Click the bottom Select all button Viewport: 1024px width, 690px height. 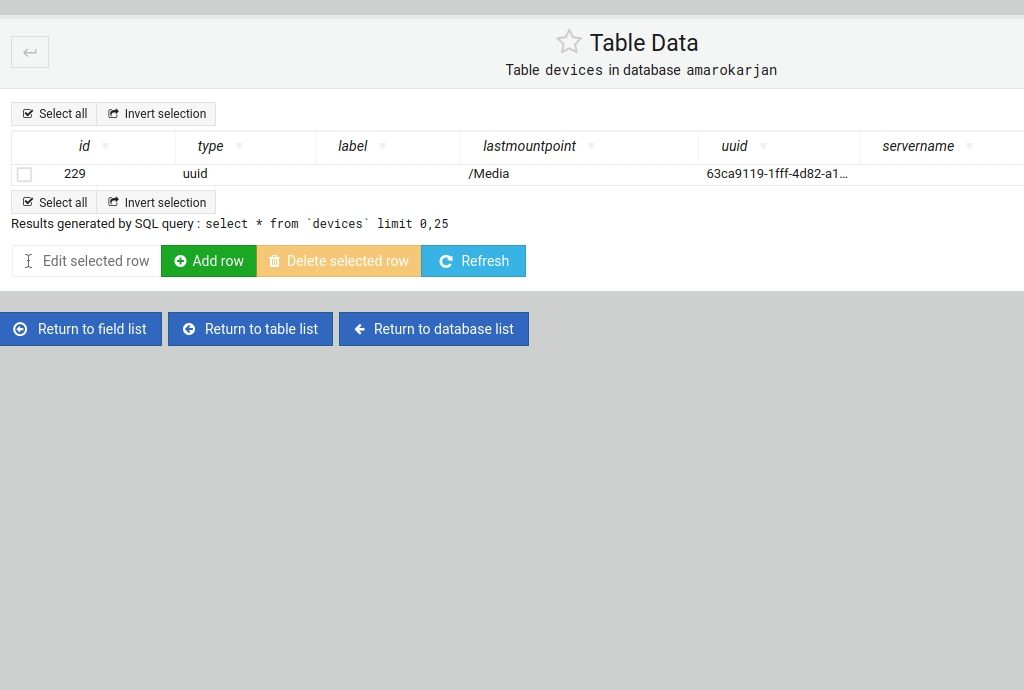pos(54,203)
